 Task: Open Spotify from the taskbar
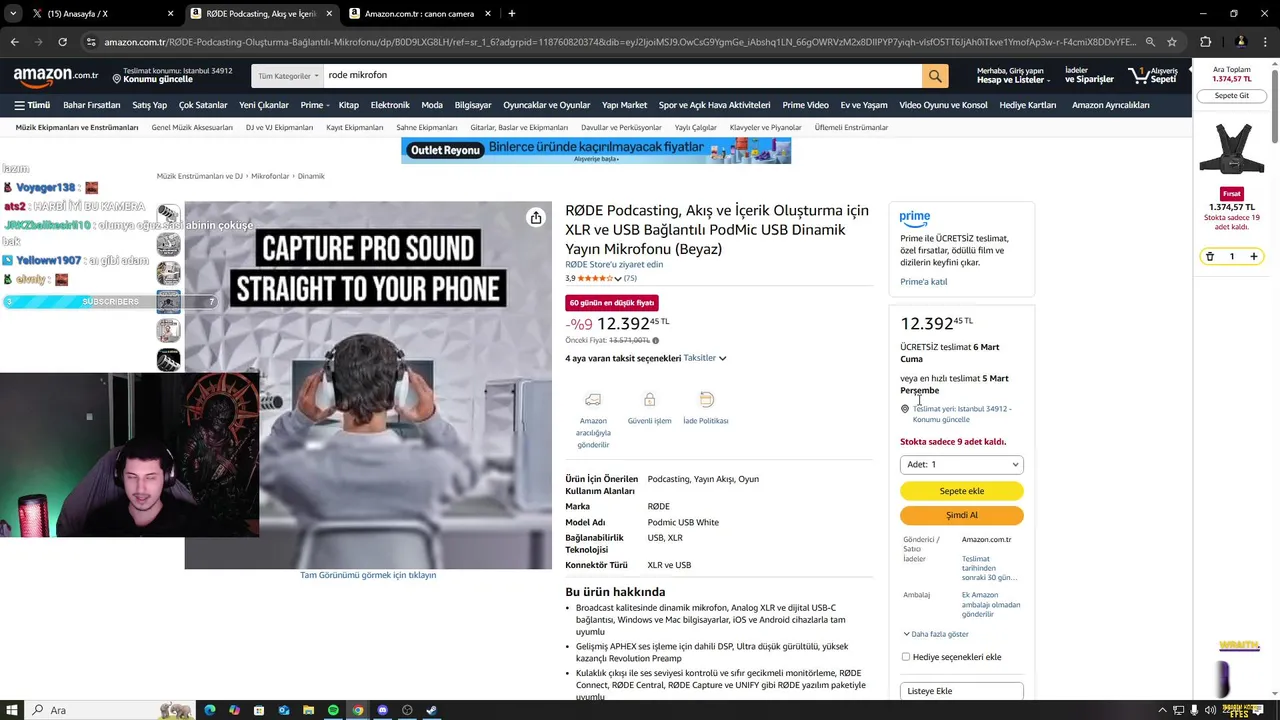click(x=333, y=710)
